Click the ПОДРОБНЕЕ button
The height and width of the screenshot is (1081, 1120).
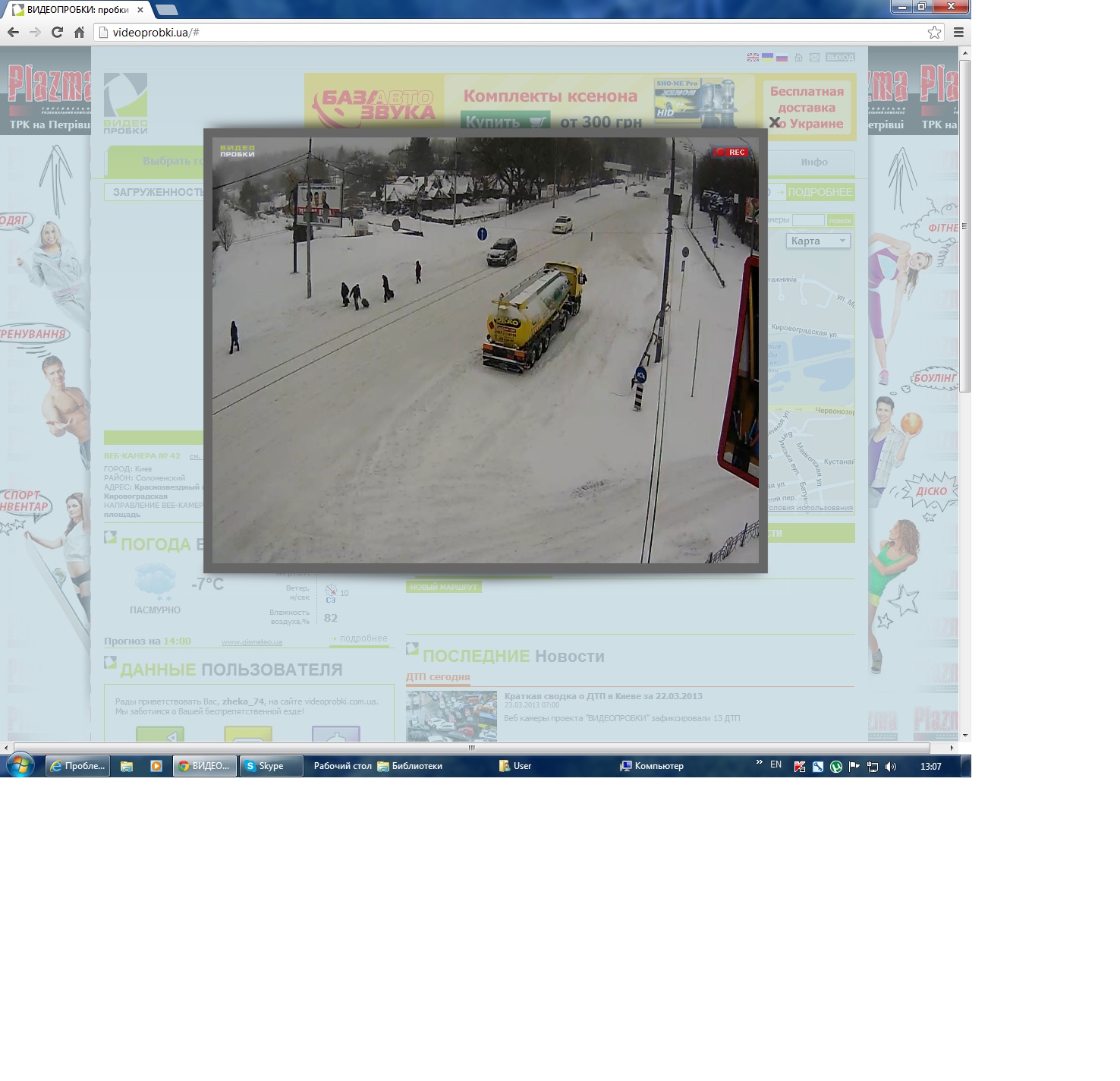820,193
